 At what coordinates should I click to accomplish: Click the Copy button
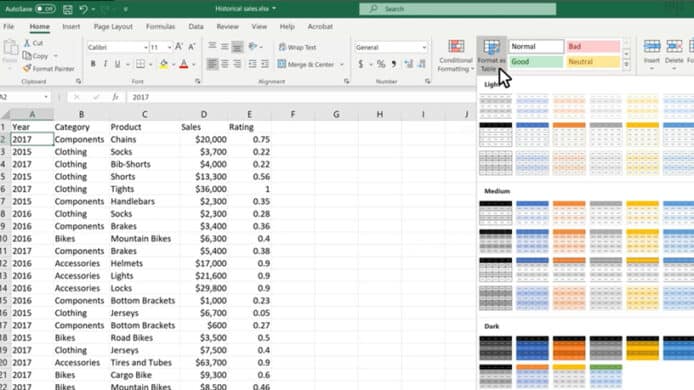point(35,56)
